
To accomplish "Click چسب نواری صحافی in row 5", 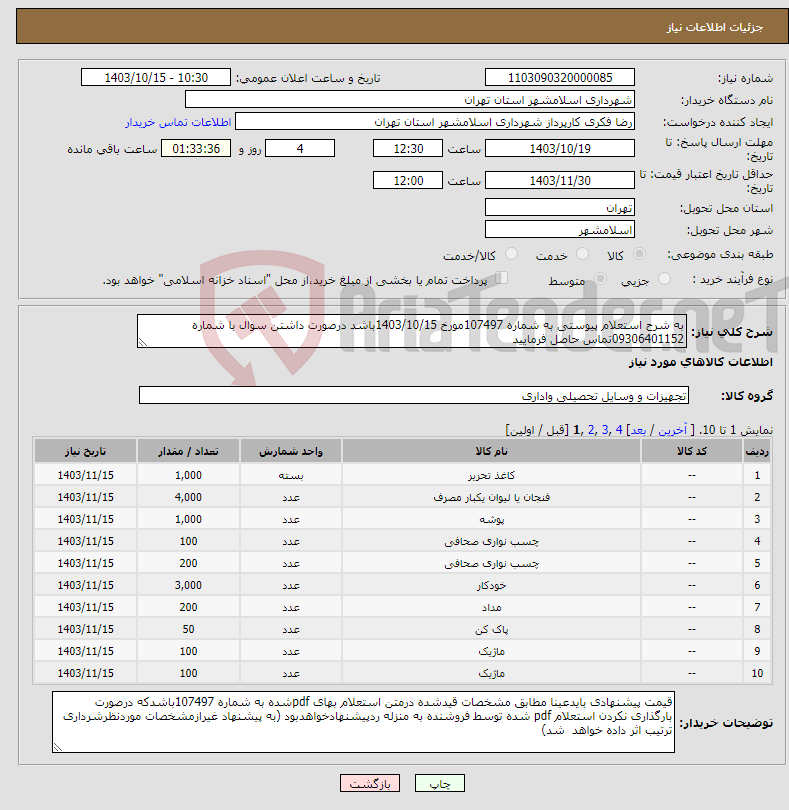I will (x=491, y=563).
